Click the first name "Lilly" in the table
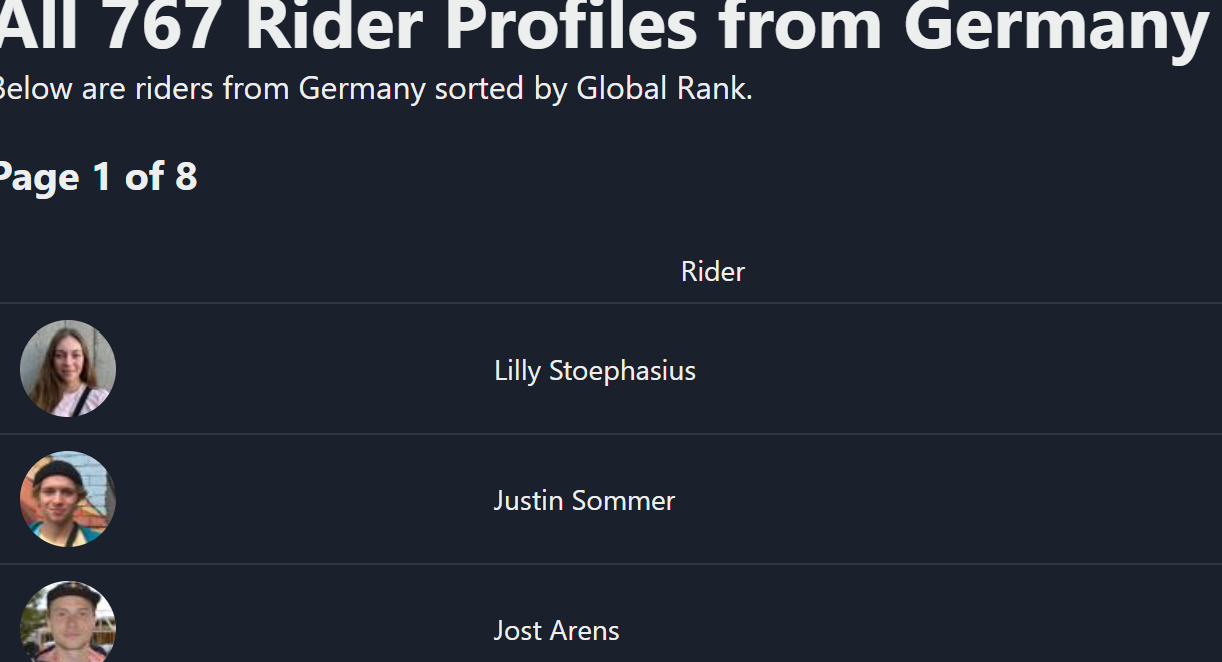The height and width of the screenshot is (662, 1222). (x=517, y=371)
